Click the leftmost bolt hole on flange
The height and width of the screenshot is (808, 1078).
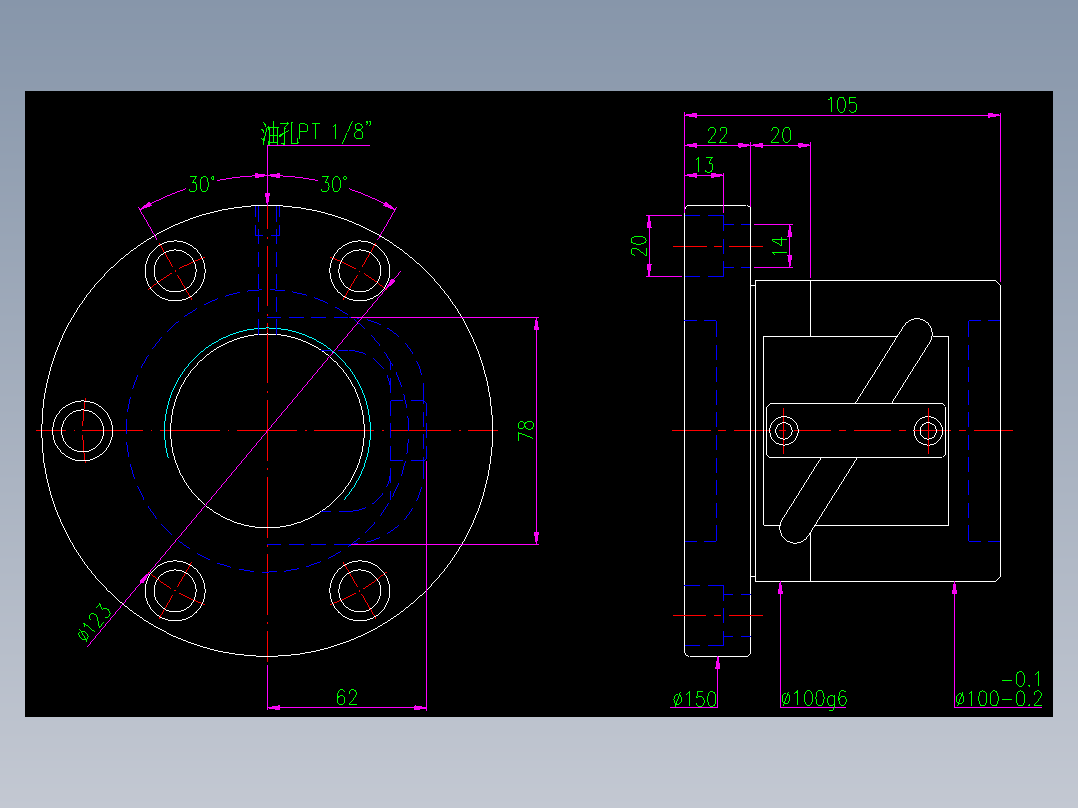point(82,430)
